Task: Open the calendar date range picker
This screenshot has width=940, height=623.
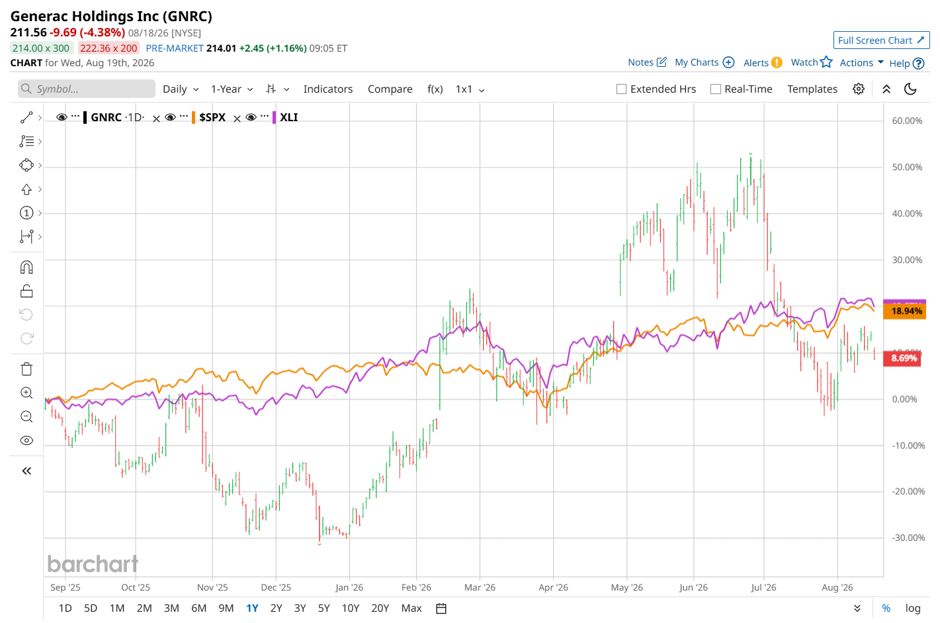Action: point(441,609)
